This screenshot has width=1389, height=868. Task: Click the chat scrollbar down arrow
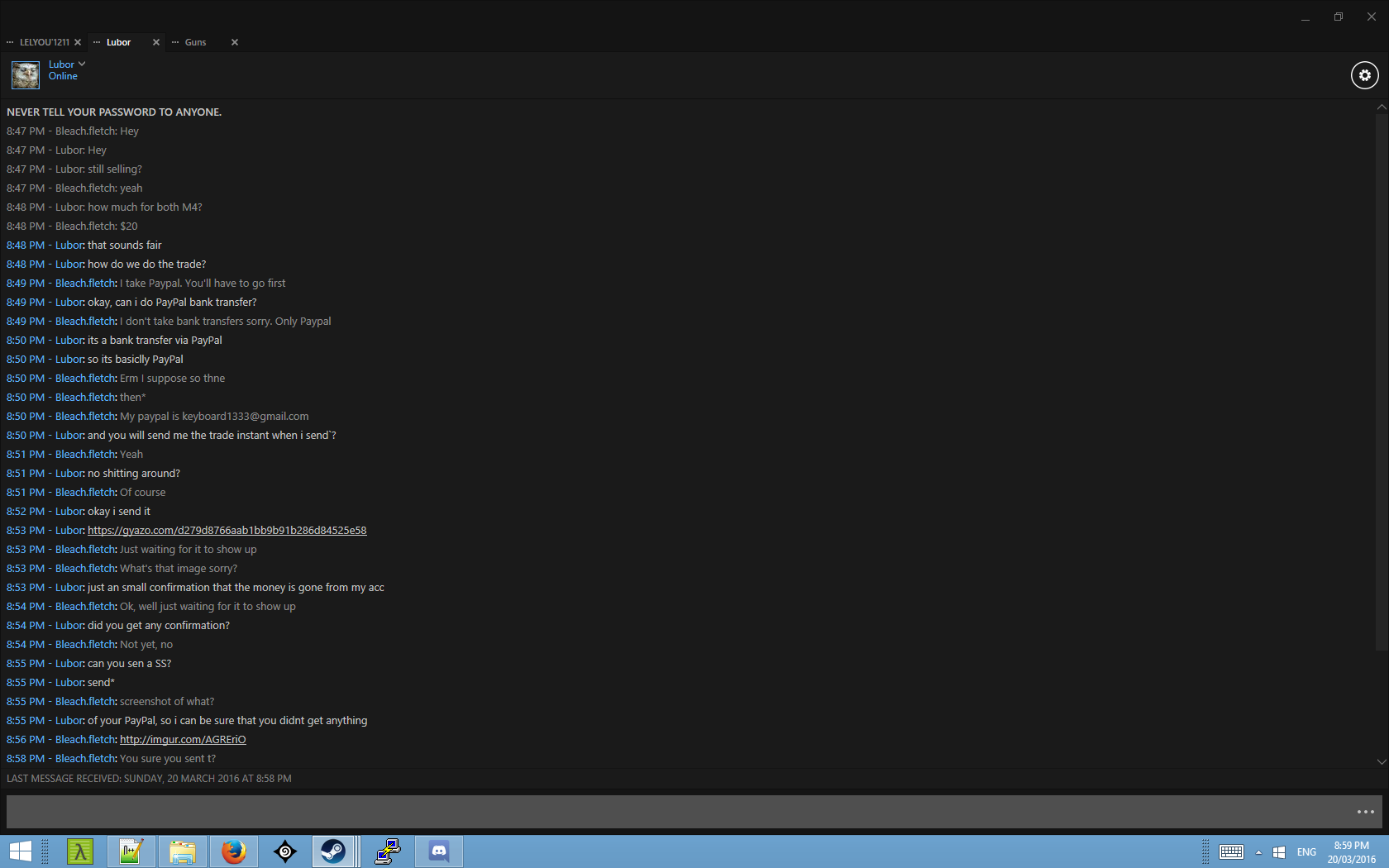1382,761
